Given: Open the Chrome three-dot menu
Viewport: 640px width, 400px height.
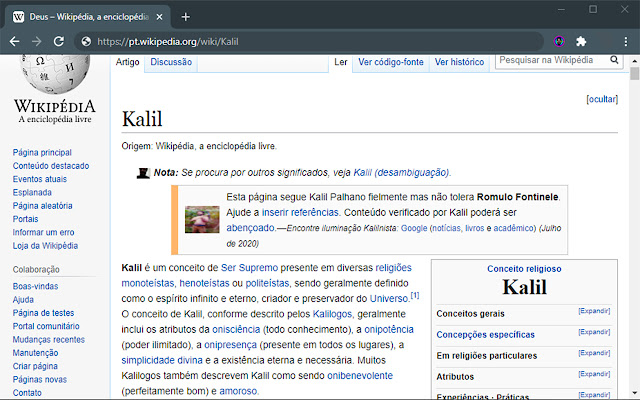Looking at the screenshot, I should point(626,41).
